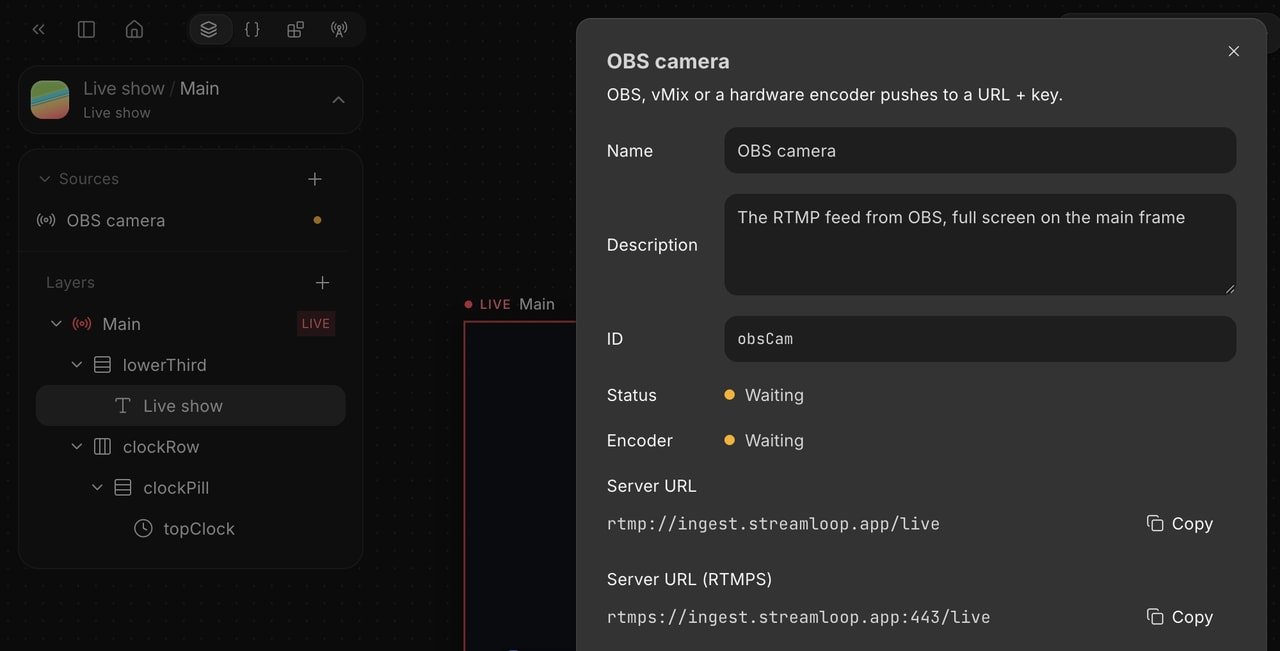Copy the Server URL
Viewport: 1280px width, 651px height.
1180,524
